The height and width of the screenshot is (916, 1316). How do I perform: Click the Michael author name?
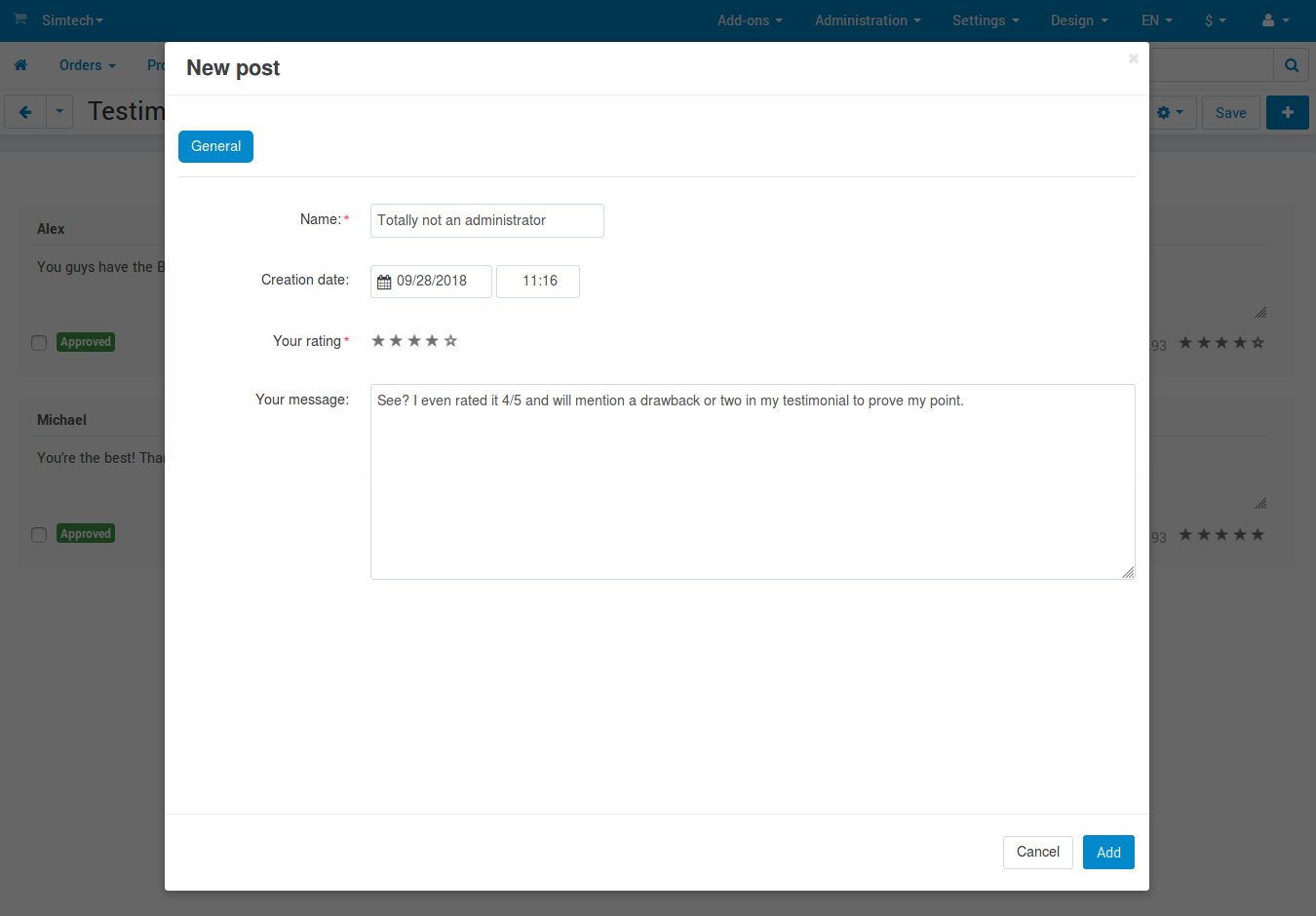[x=61, y=420]
